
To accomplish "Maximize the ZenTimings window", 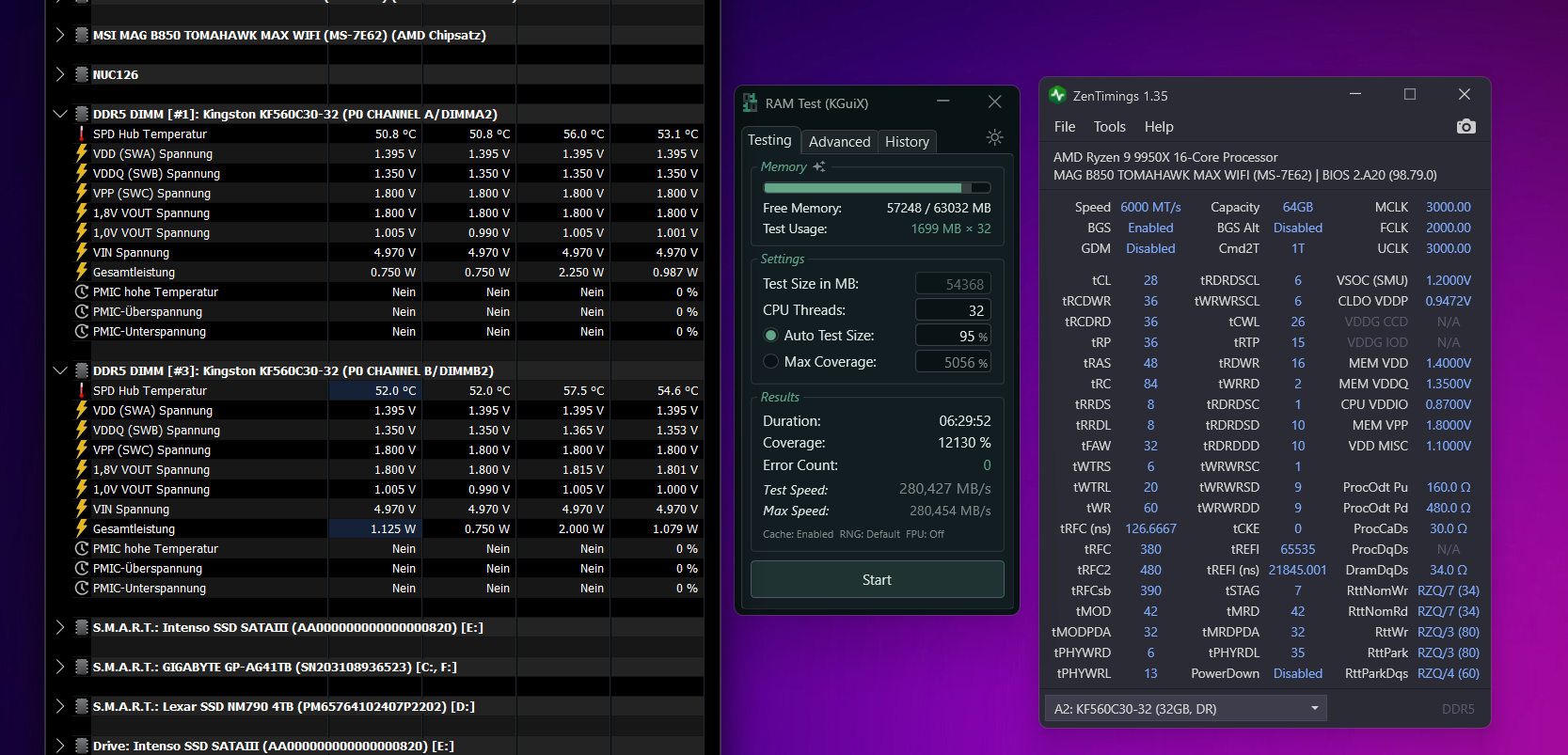I will pyautogui.click(x=1409, y=94).
